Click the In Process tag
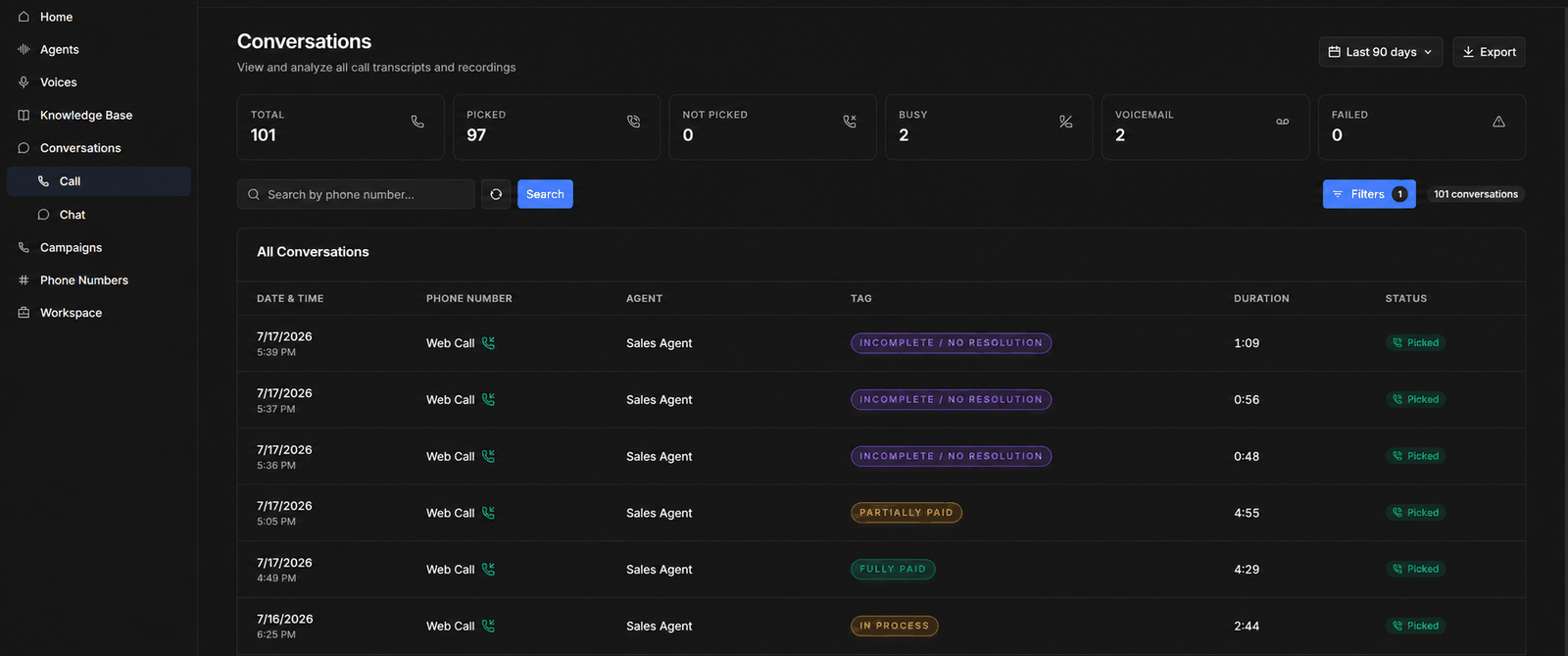Image resolution: width=1568 pixels, height=656 pixels. pyautogui.click(x=895, y=626)
